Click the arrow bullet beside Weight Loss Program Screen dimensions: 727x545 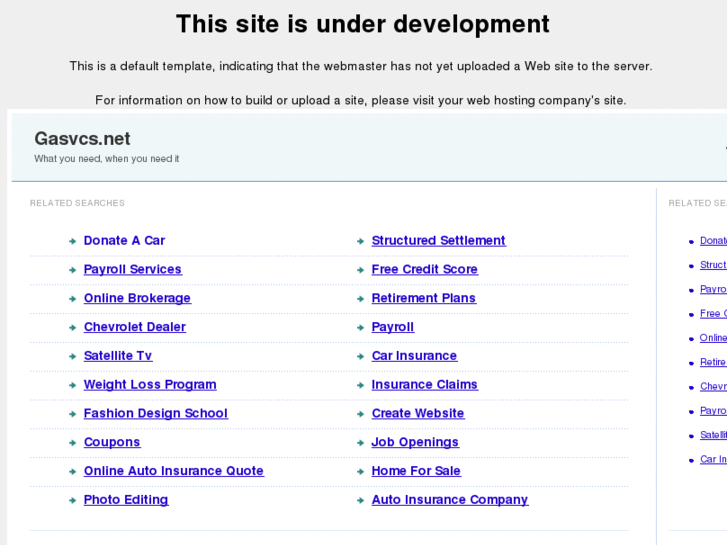pyautogui.click(x=72, y=385)
